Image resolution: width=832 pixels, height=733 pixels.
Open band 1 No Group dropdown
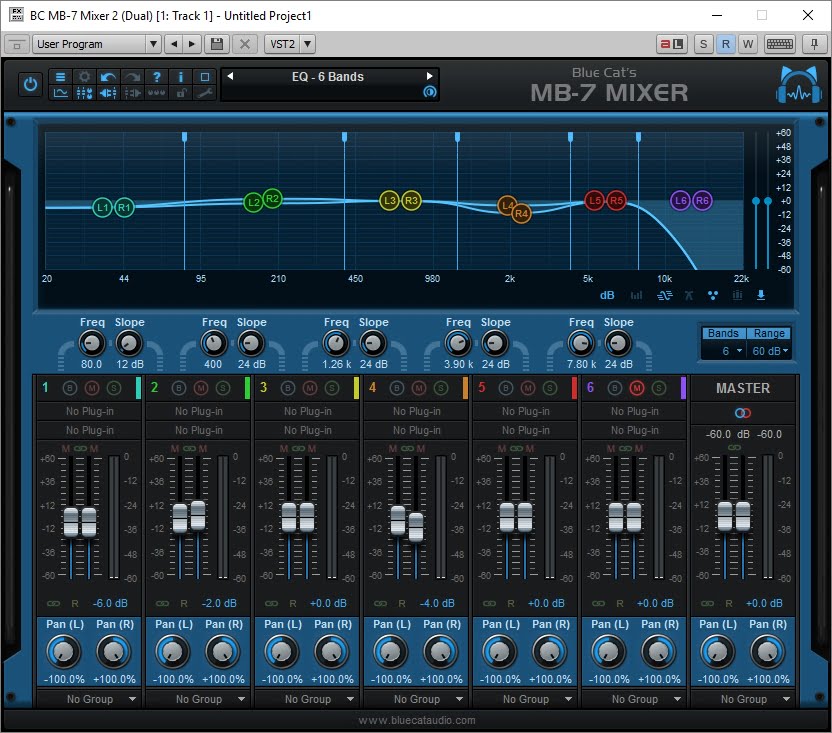tap(90, 699)
